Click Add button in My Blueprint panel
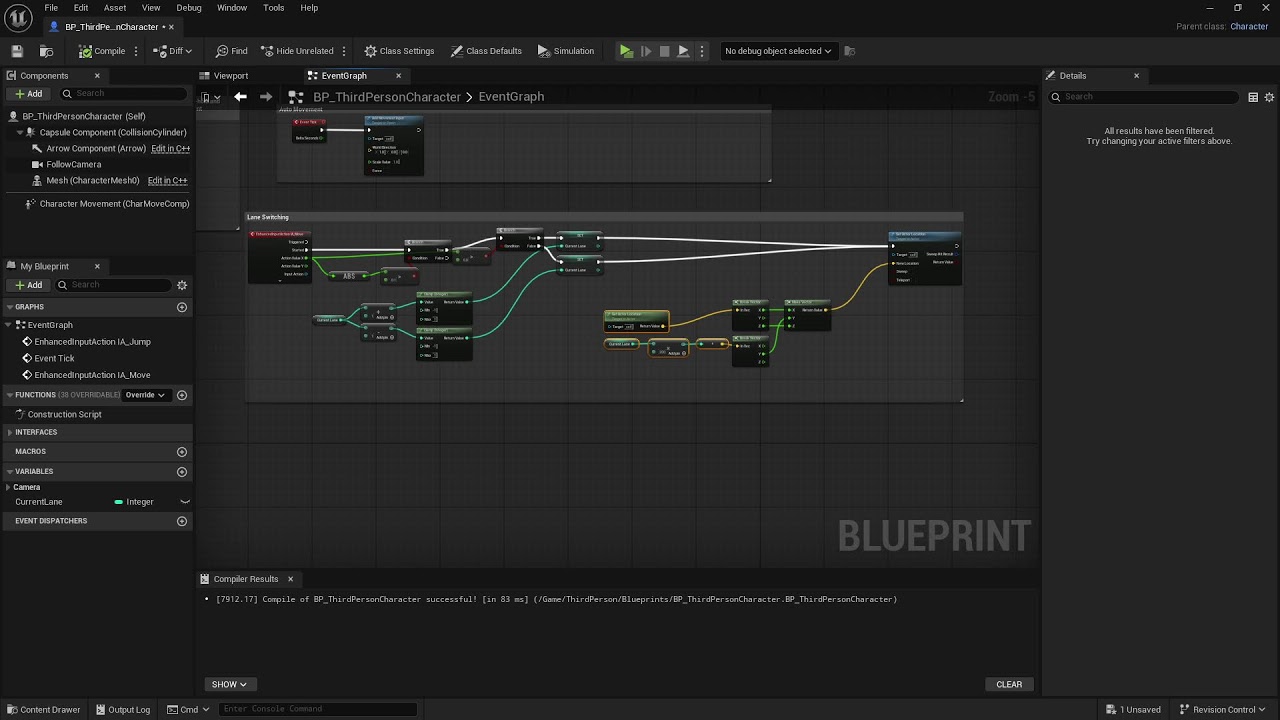Viewport: 1280px width, 720px height. click(x=28, y=285)
